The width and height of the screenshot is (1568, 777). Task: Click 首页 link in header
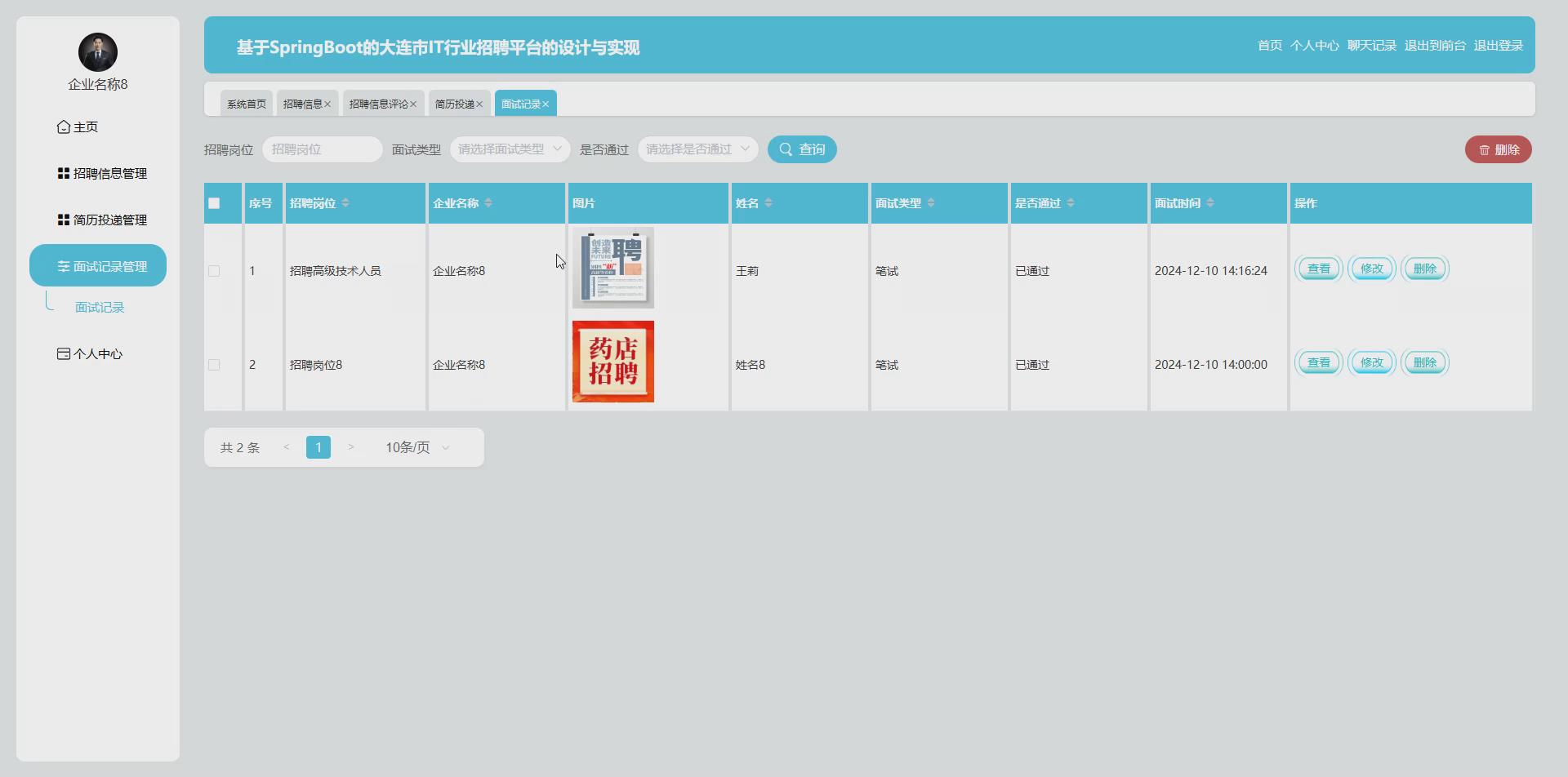point(1270,46)
